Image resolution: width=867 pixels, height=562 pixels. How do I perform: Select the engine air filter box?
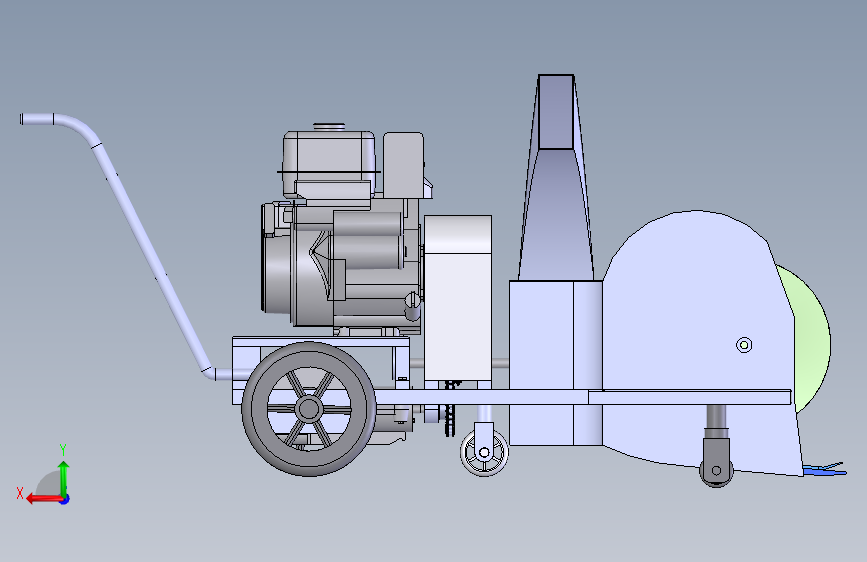[404, 165]
